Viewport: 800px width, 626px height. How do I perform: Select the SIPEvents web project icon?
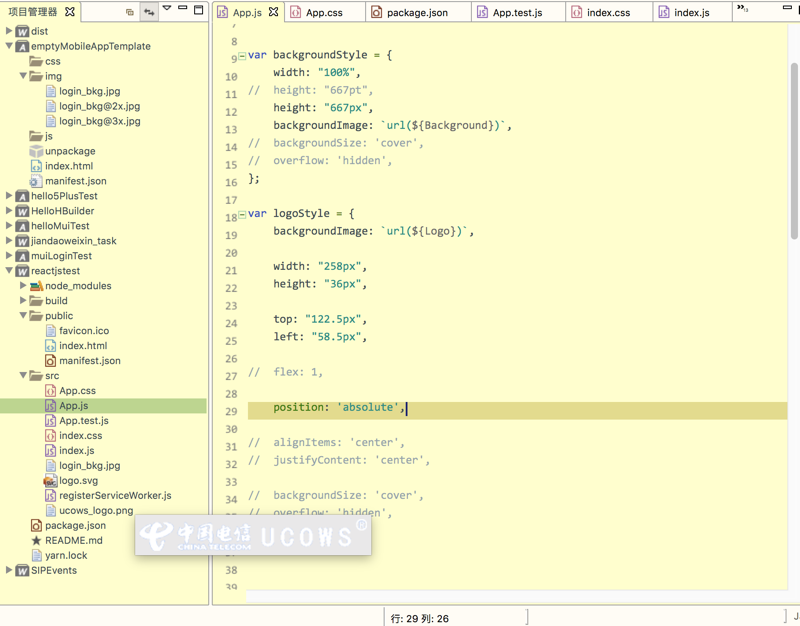click(x=22, y=570)
